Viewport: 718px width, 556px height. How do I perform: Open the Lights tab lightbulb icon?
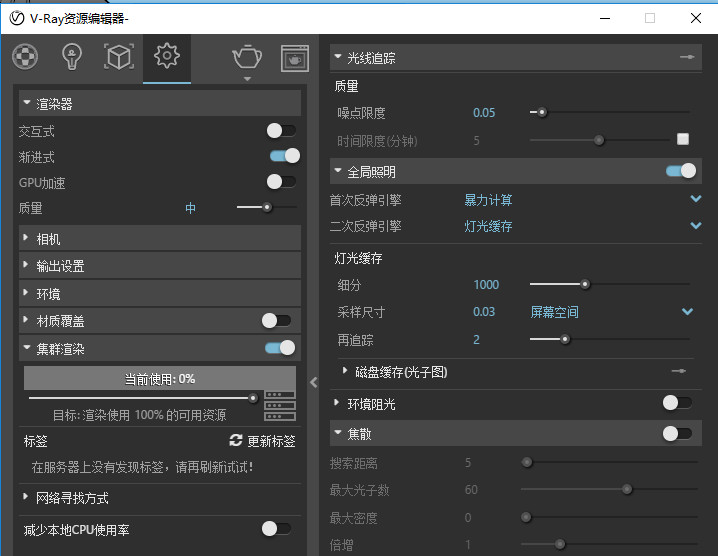click(x=71, y=57)
